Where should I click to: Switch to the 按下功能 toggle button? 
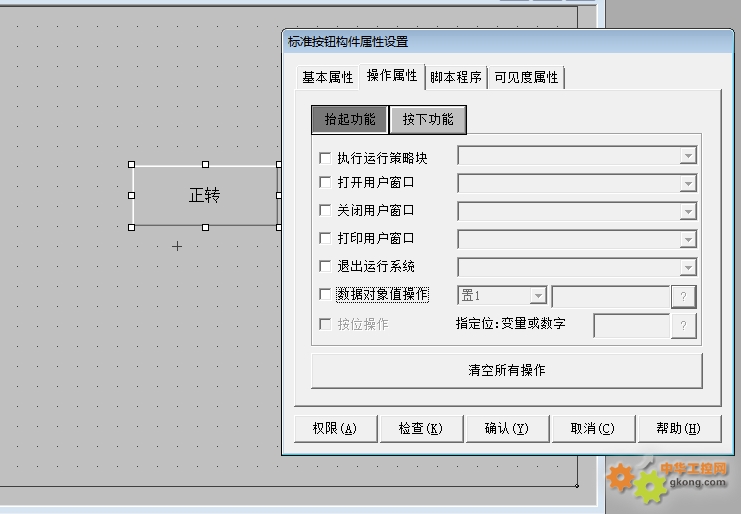(x=428, y=119)
